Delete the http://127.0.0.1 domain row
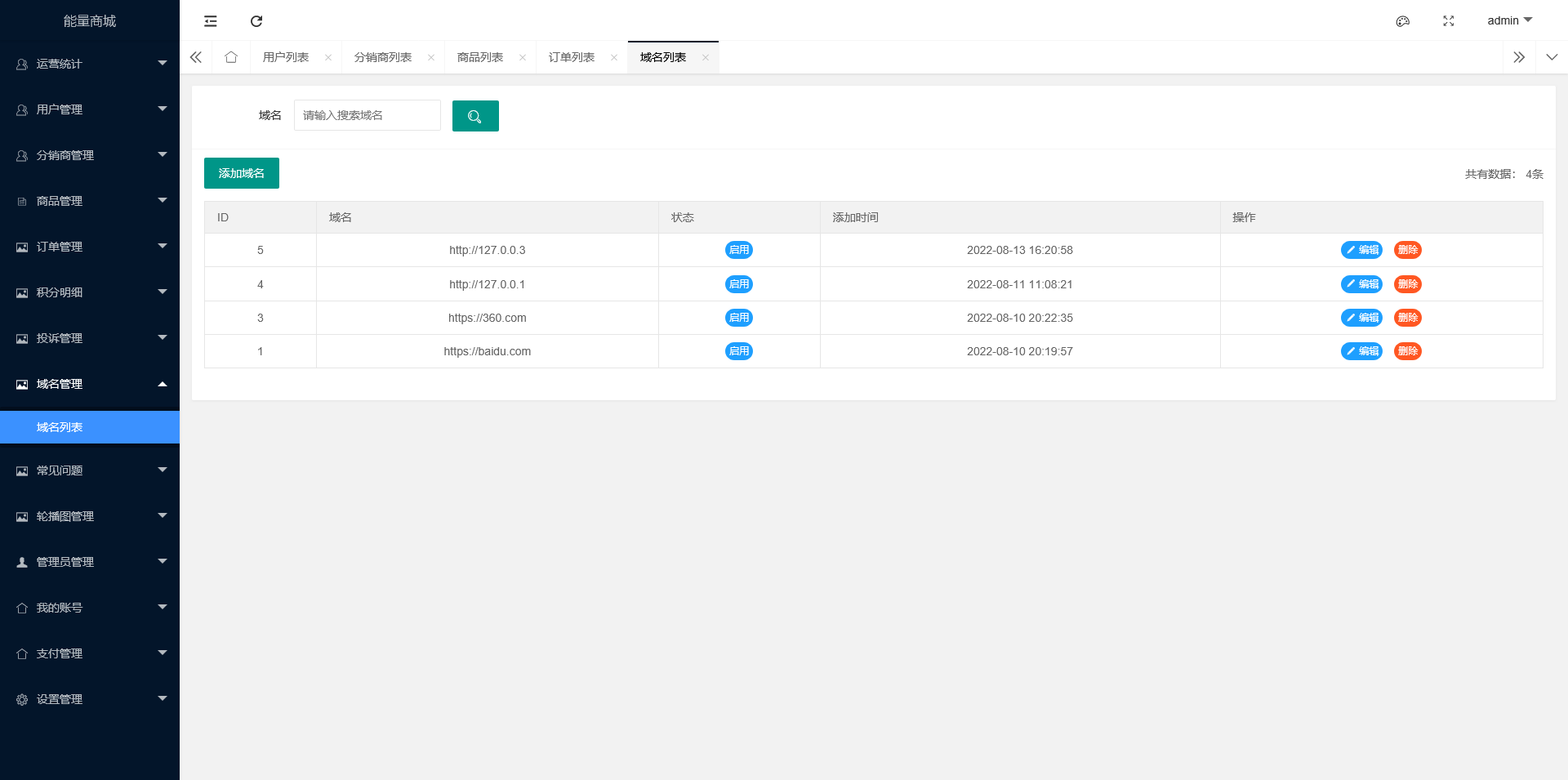The height and width of the screenshot is (780, 1568). [x=1408, y=284]
